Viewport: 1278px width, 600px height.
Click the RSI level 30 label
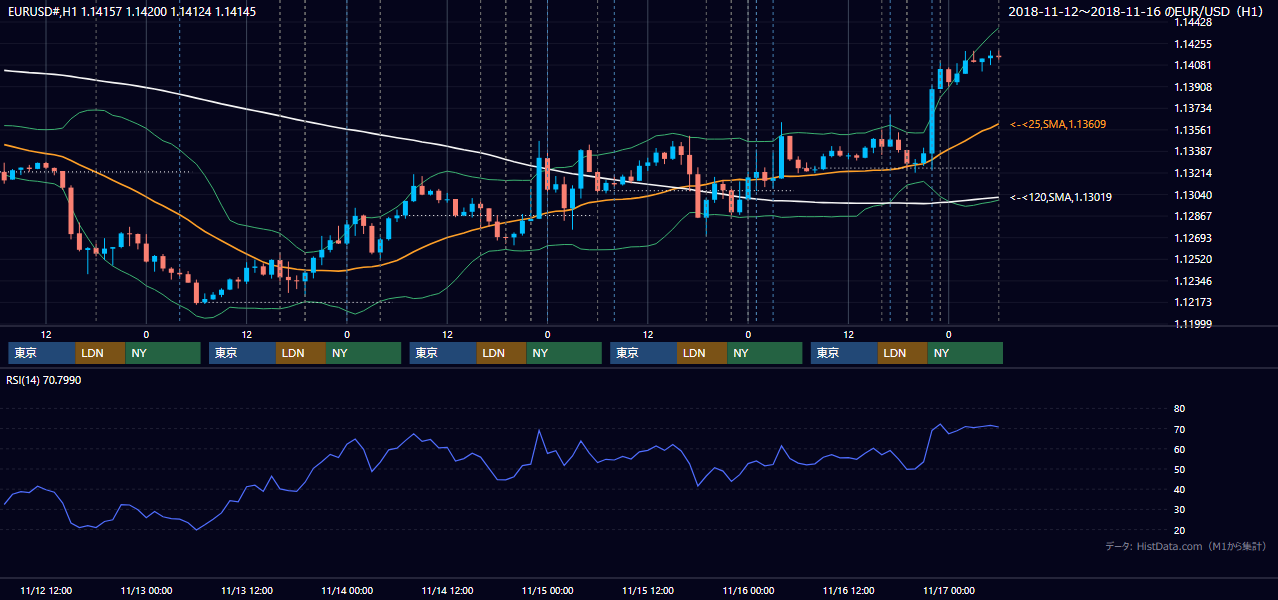(x=1179, y=509)
